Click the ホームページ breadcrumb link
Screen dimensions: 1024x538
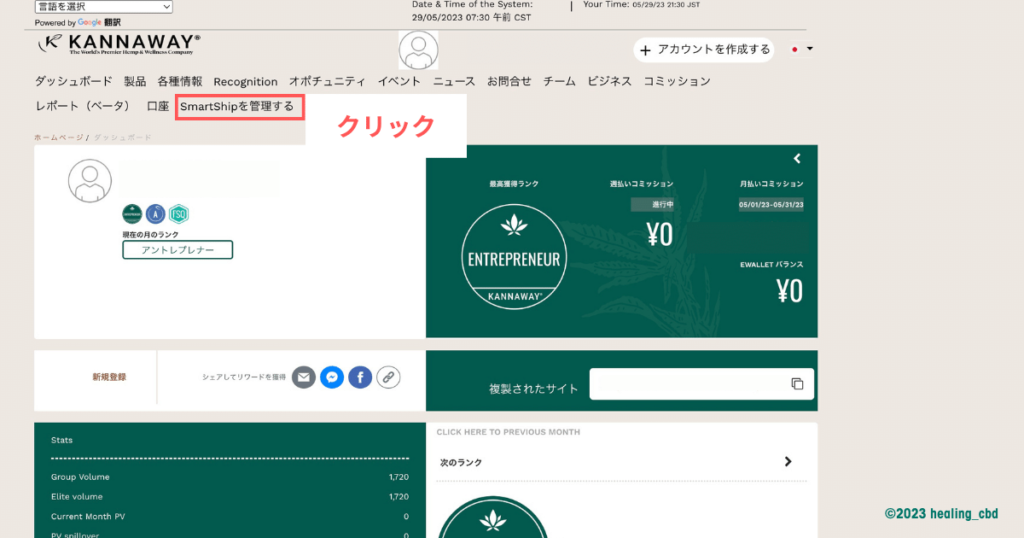[59, 136]
